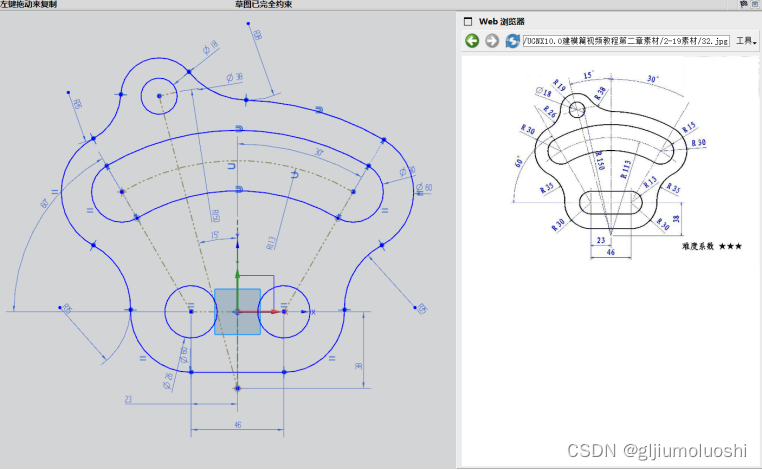Select the 23 horizontal dimension
Screen dimensions: 762x470
(128, 400)
